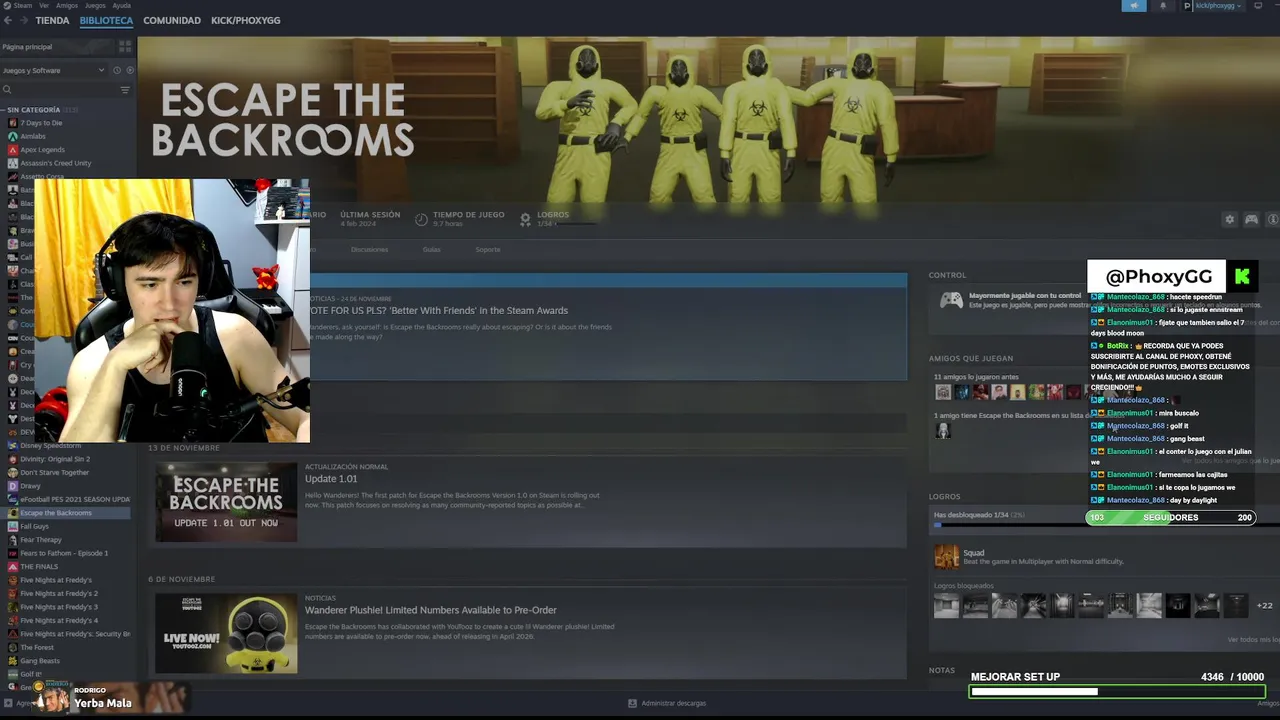Click the Youtooz plushie news thumbnail
Viewport: 1280px width, 720px height.
point(226,633)
